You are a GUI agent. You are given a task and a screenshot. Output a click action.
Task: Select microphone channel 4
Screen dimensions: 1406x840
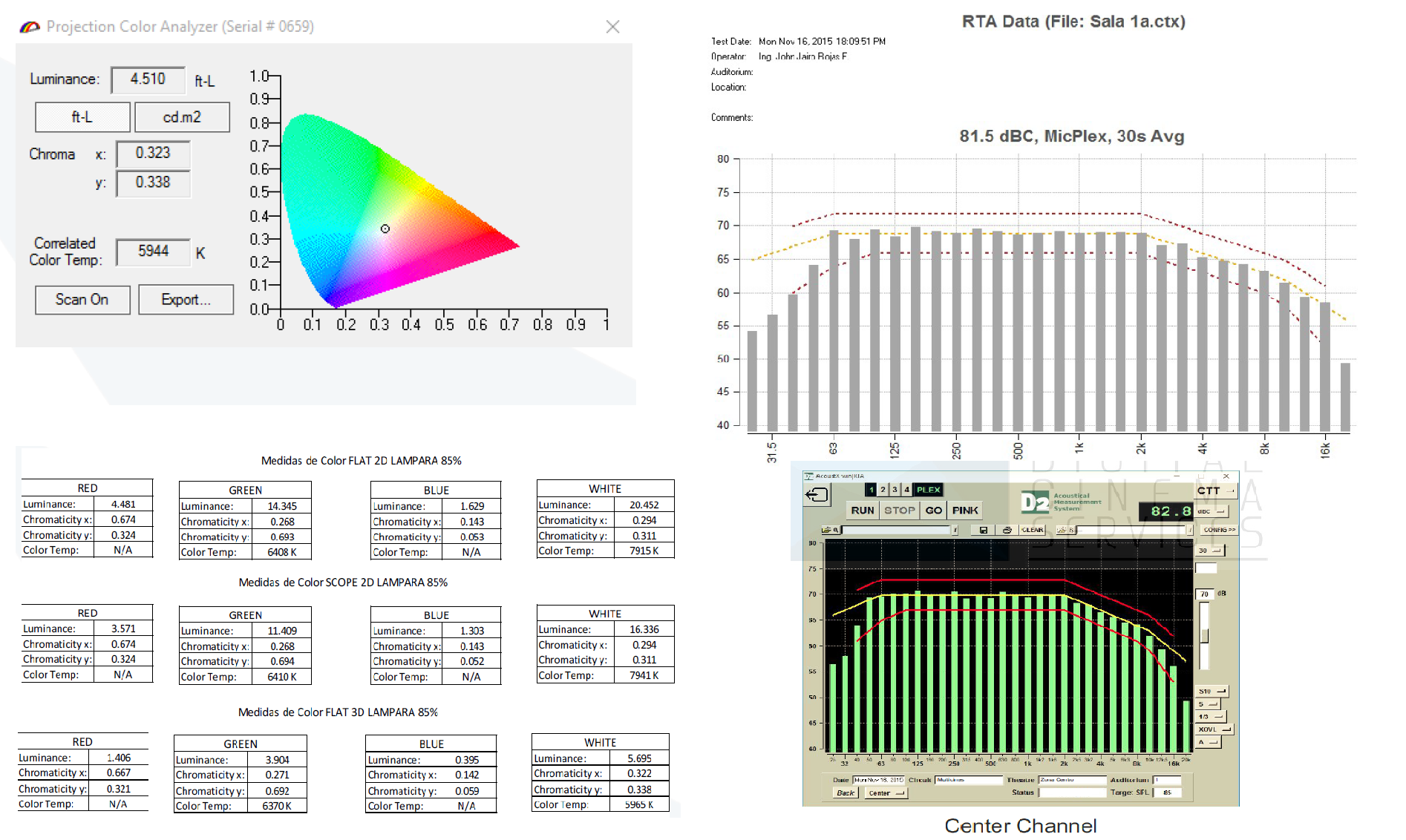(x=906, y=490)
